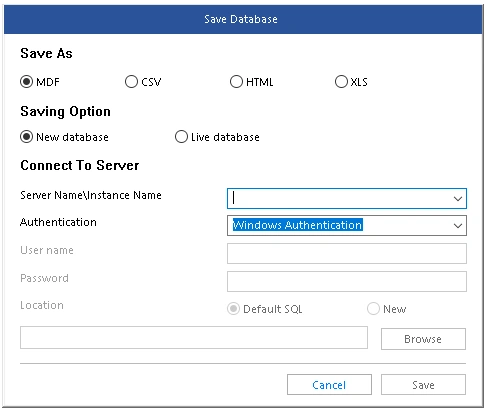Select the HTML radio option

236,82
